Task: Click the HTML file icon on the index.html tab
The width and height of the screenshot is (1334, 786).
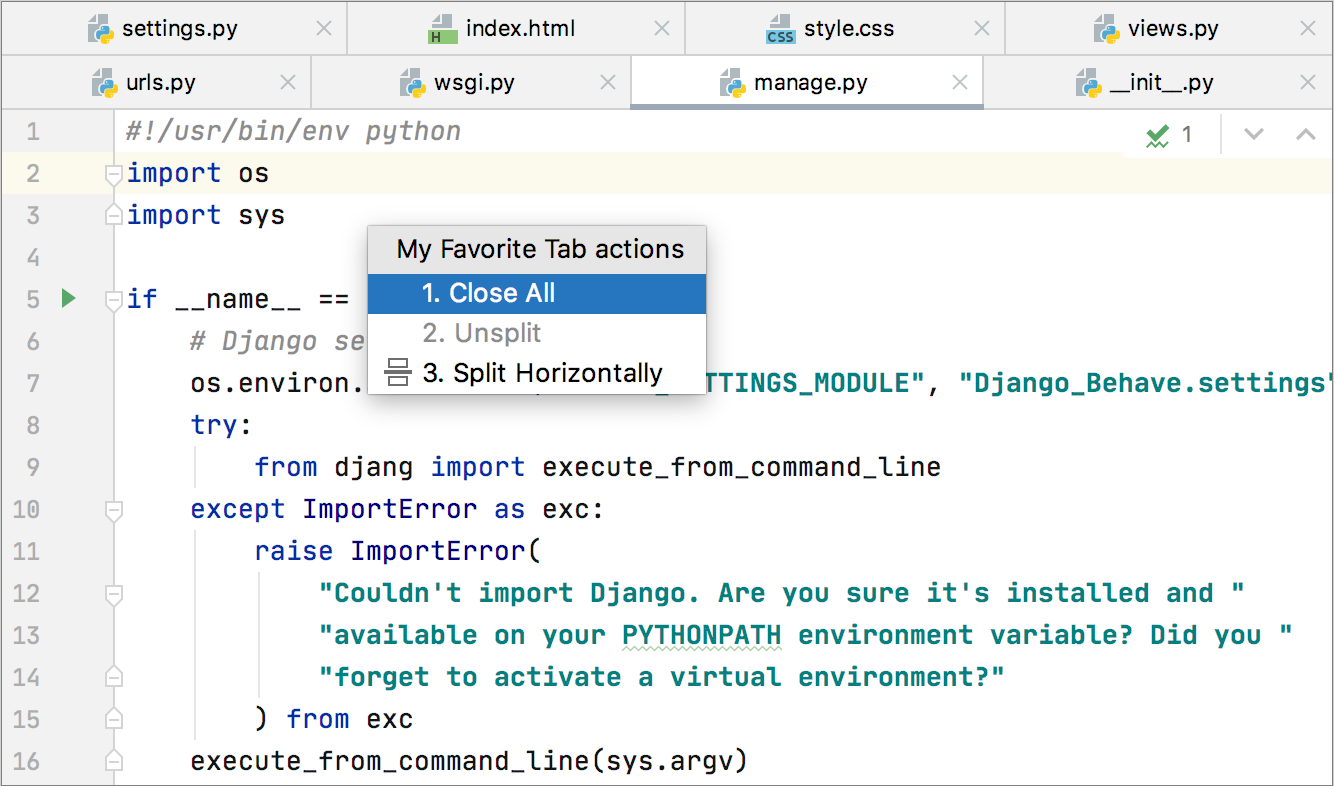Action: coord(445,28)
